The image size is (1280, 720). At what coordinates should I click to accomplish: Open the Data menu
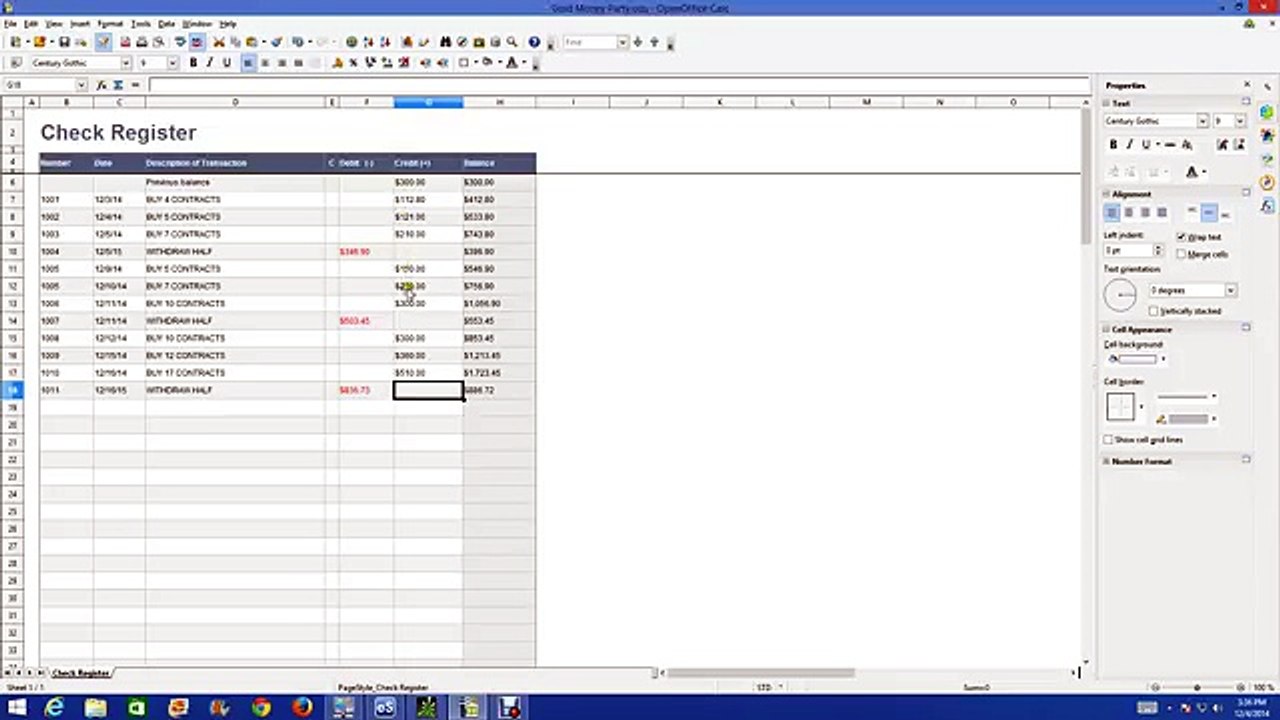(x=166, y=23)
